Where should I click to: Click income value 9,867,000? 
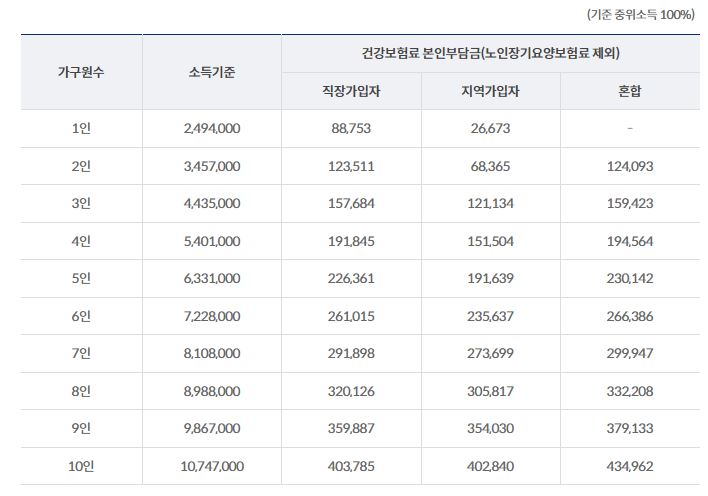[x=212, y=428]
